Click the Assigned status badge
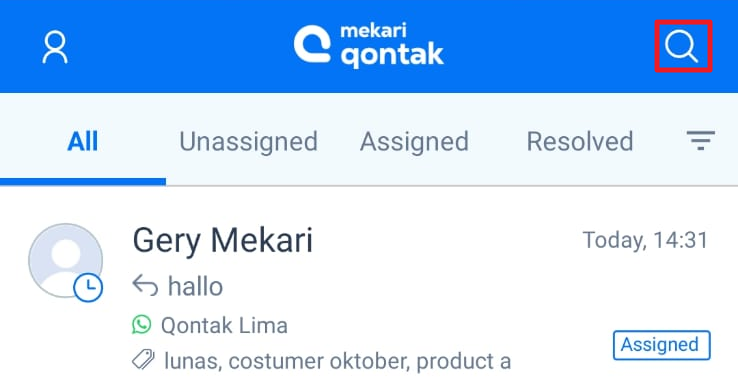This screenshot has height=392, width=738. pyautogui.click(x=661, y=345)
